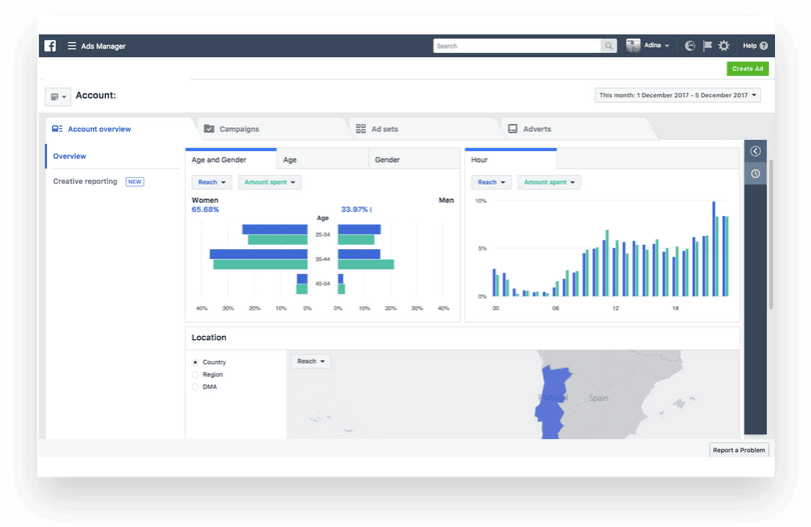Click the clock history icon in sidebar
The width and height of the screenshot is (811, 527).
[x=755, y=173]
